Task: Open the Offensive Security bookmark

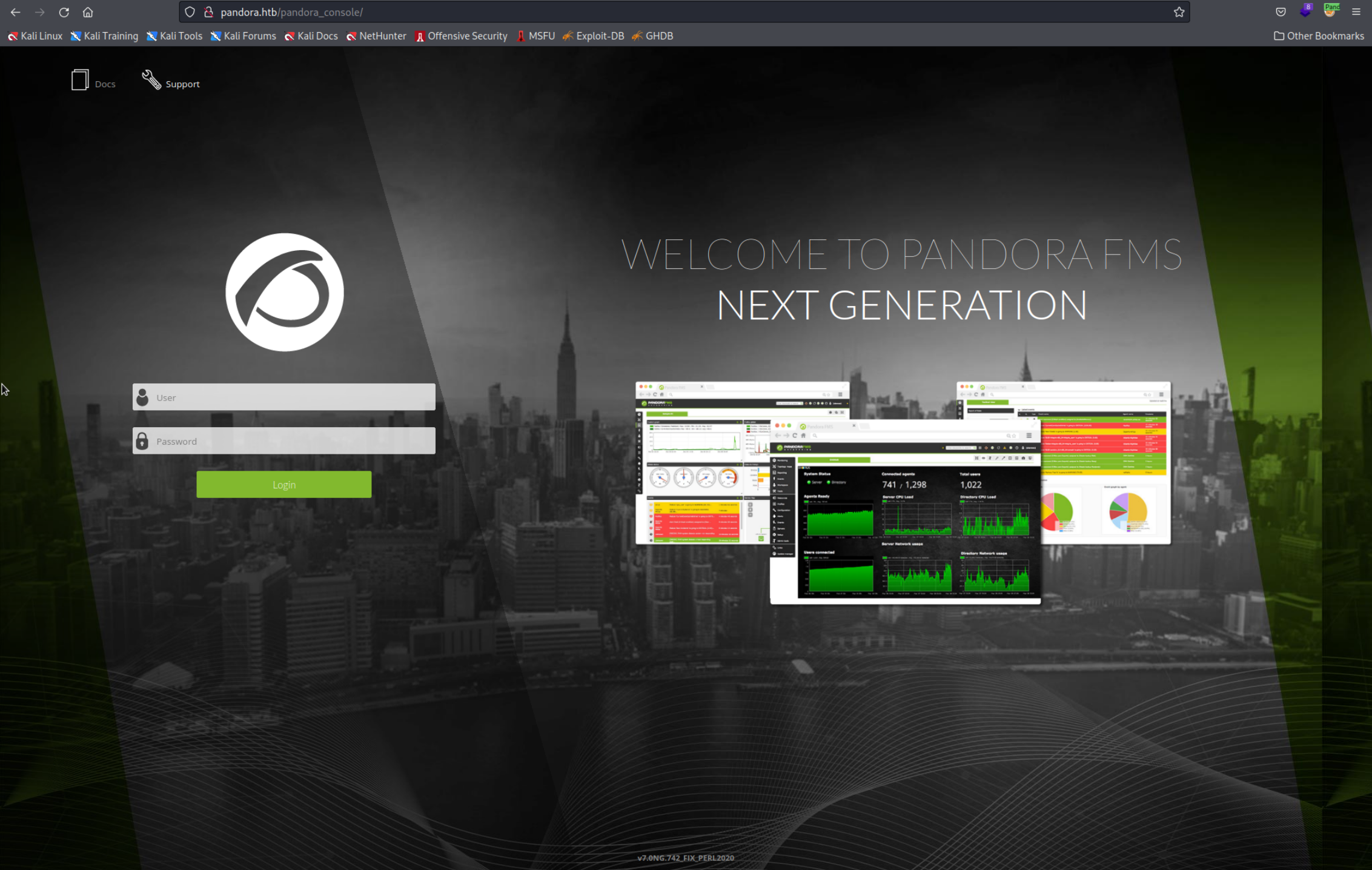Action: point(461,36)
